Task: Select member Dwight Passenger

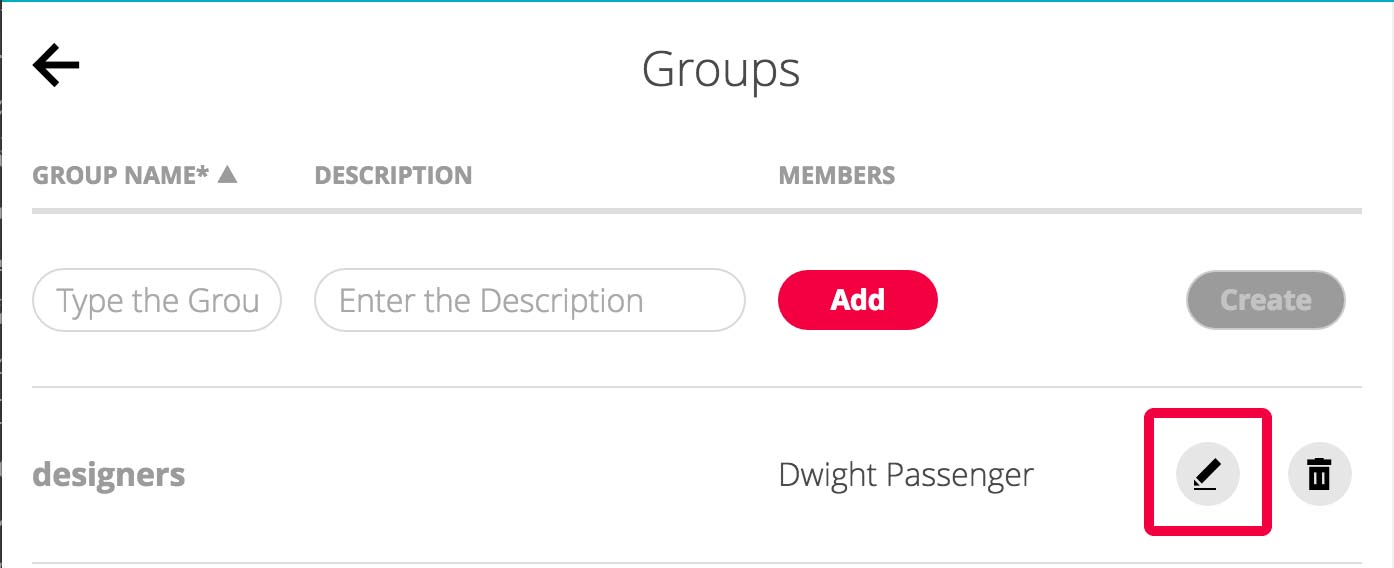Action: point(906,475)
